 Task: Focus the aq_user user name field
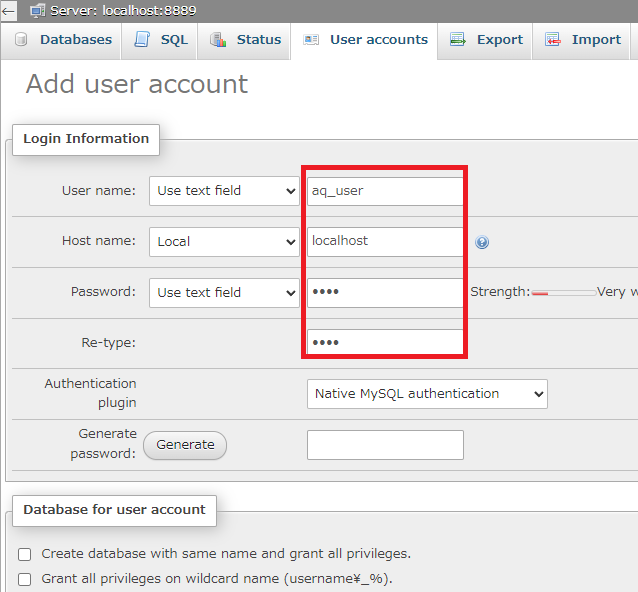click(x=385, y=191)
